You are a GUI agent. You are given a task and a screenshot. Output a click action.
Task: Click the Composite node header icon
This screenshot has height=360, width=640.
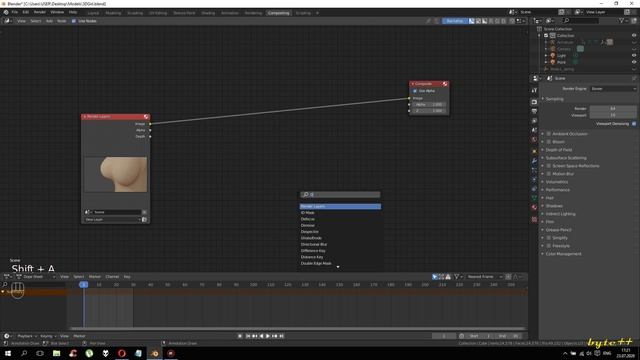tap(445, 84)
